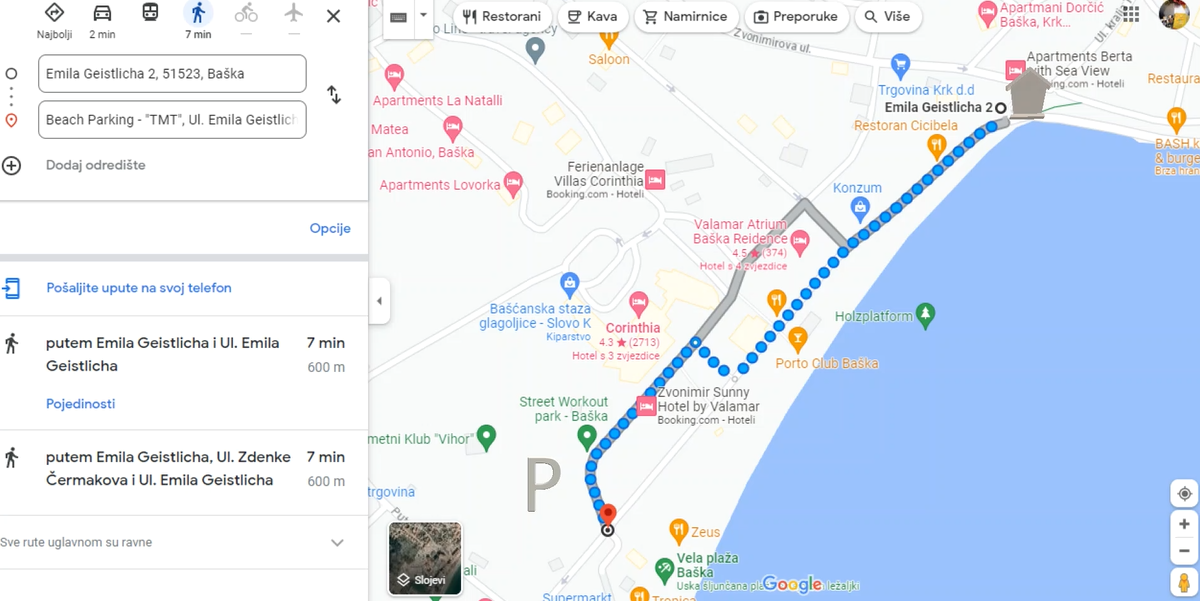Open route options via Opcije

coord(330,228)
